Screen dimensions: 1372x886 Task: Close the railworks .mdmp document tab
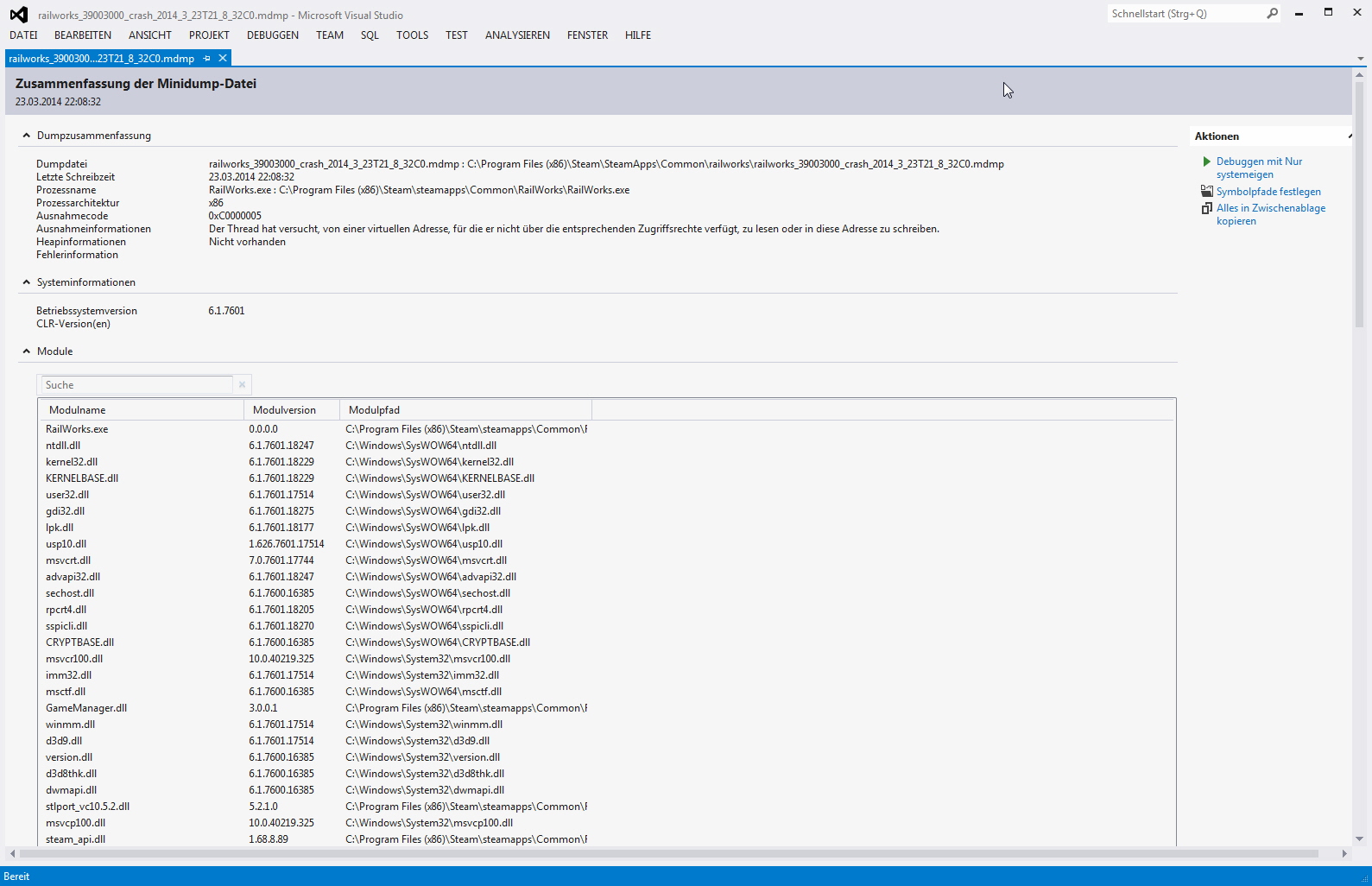coord(223,58)
